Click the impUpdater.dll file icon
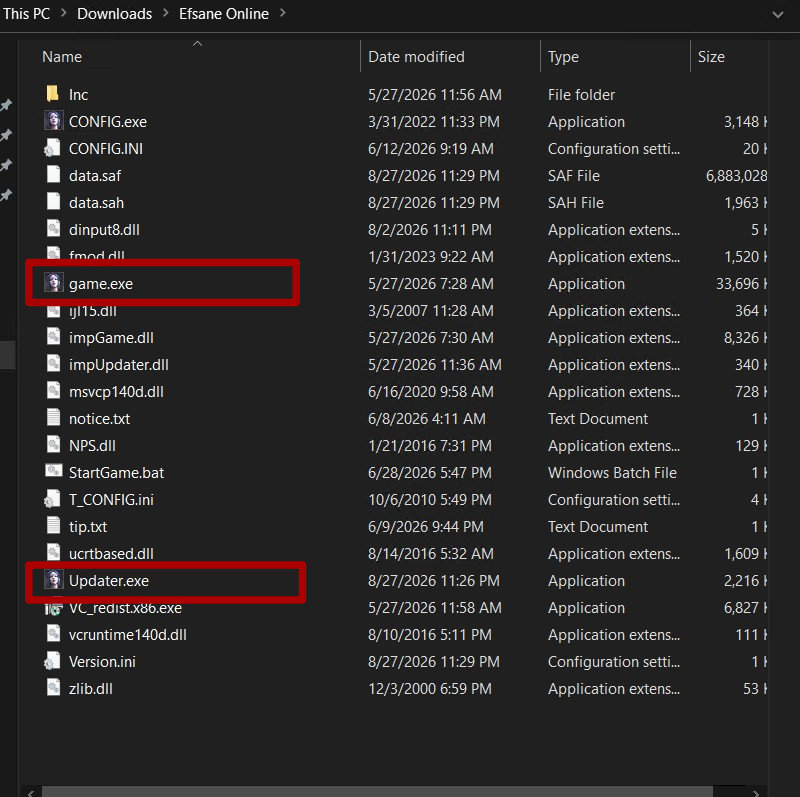Image resolution: width=800 pixels, height=797 pixels. coord(53,364)
